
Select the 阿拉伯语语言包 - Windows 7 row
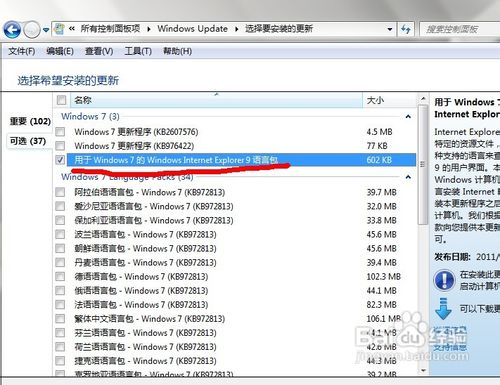coord(235,192)
